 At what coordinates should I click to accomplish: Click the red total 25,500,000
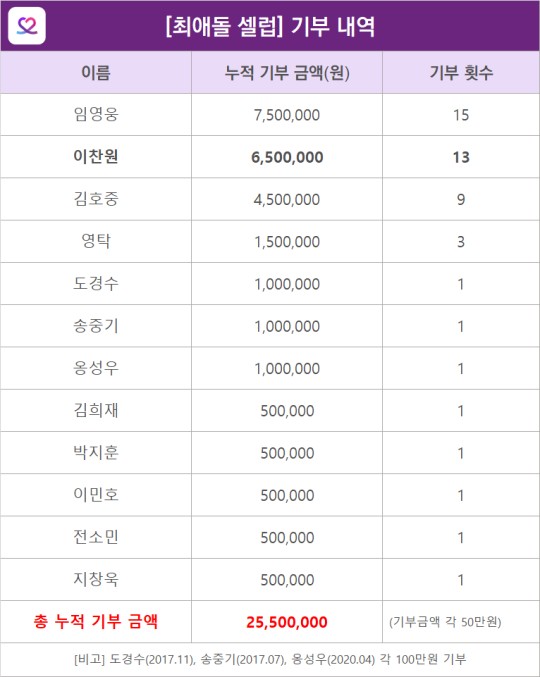(287, 622)
